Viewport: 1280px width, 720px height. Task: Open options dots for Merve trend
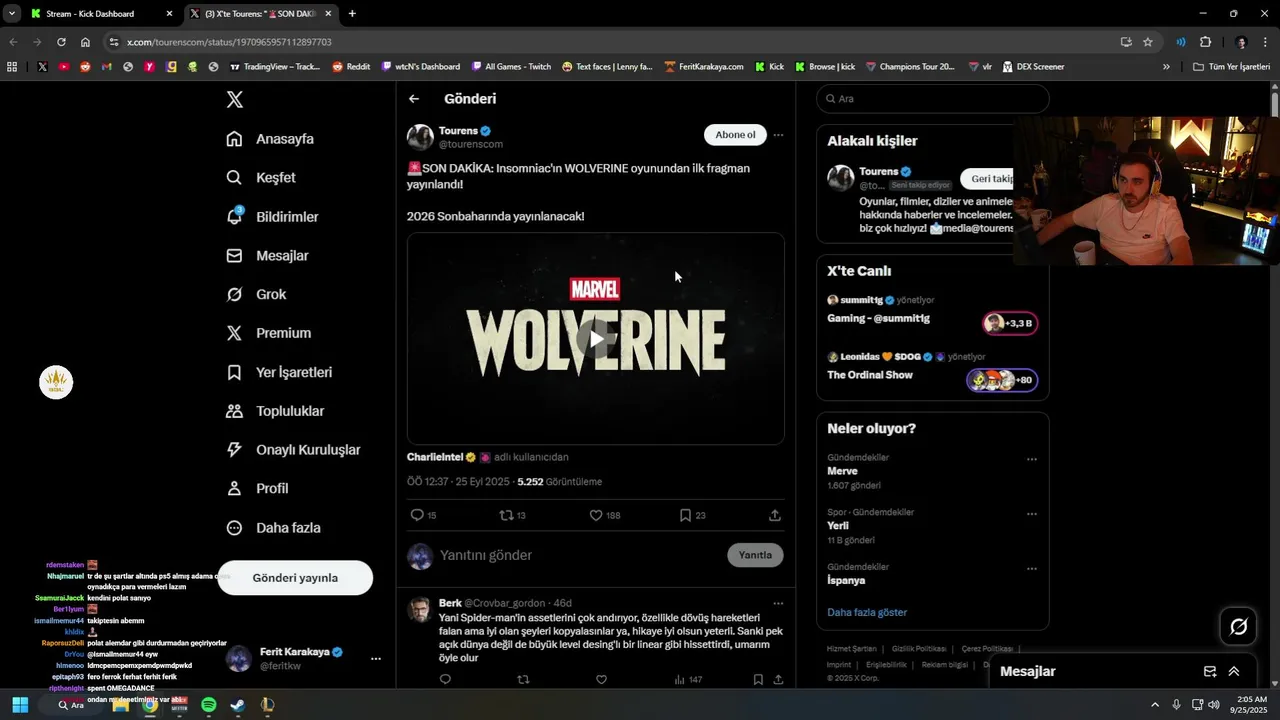coord(1032,459)
